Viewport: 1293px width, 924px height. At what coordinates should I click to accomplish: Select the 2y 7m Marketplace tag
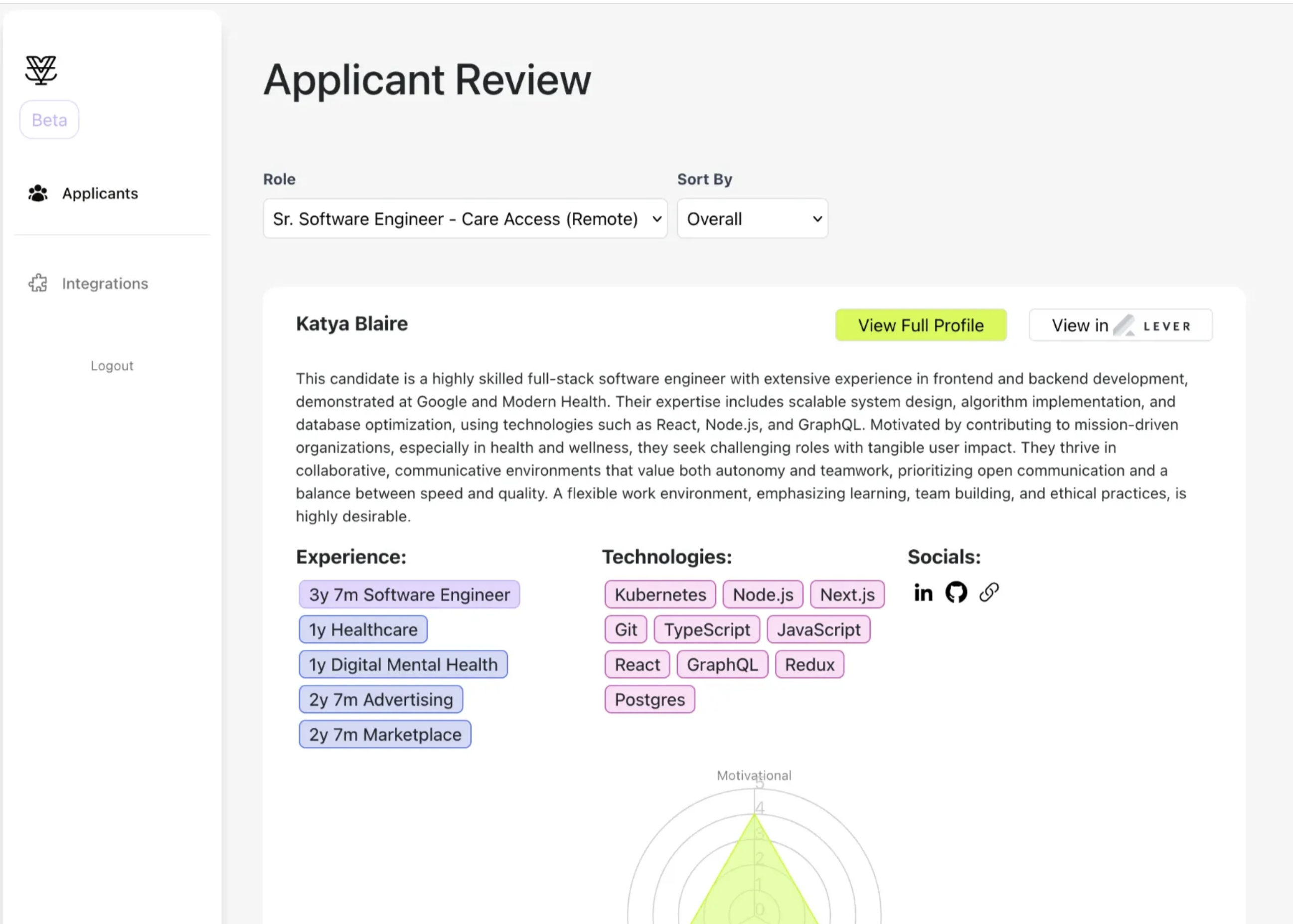(x=385, y=735)
